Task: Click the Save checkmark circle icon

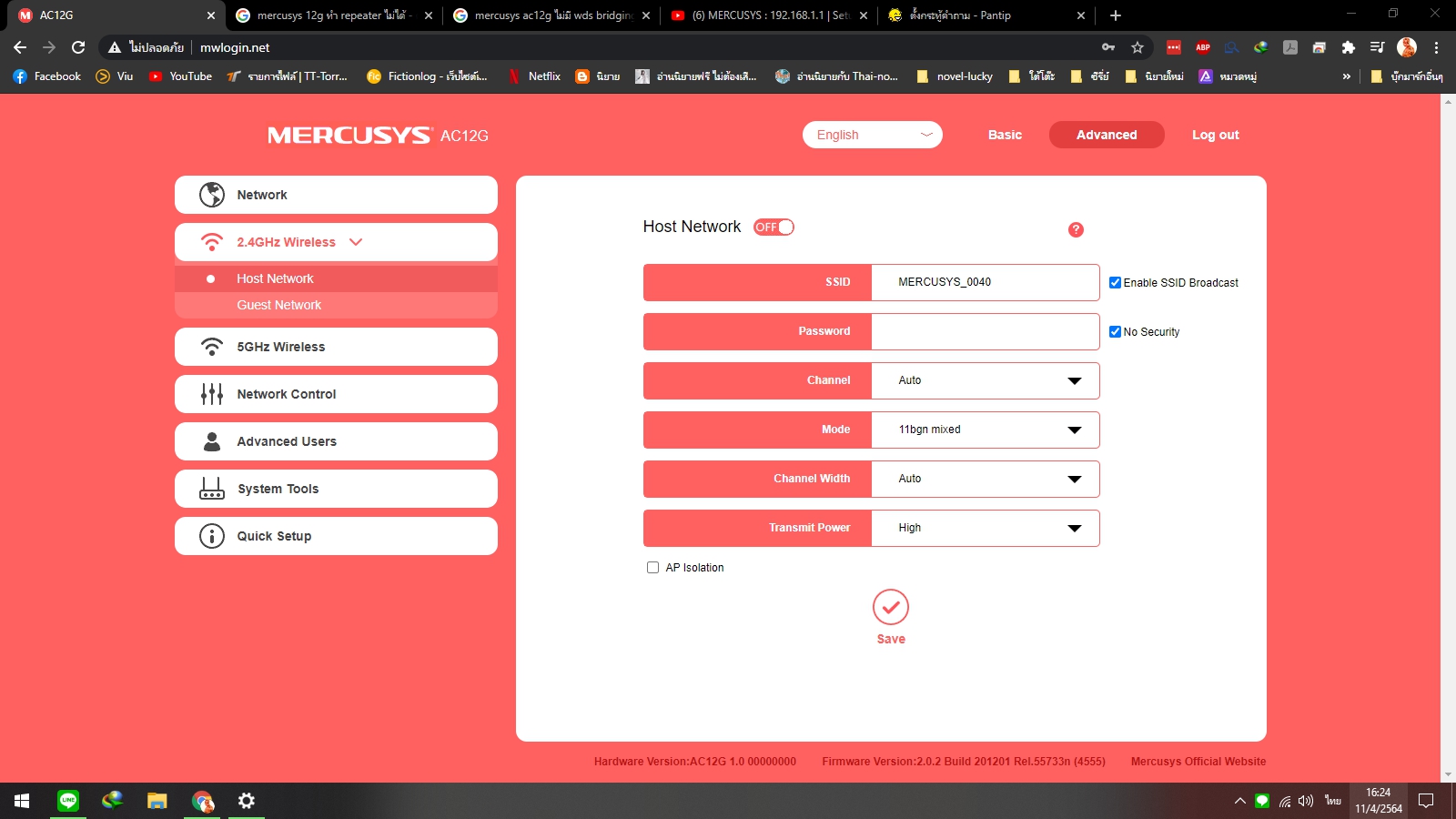Action: pyautogui.click(x=891, y=607)
